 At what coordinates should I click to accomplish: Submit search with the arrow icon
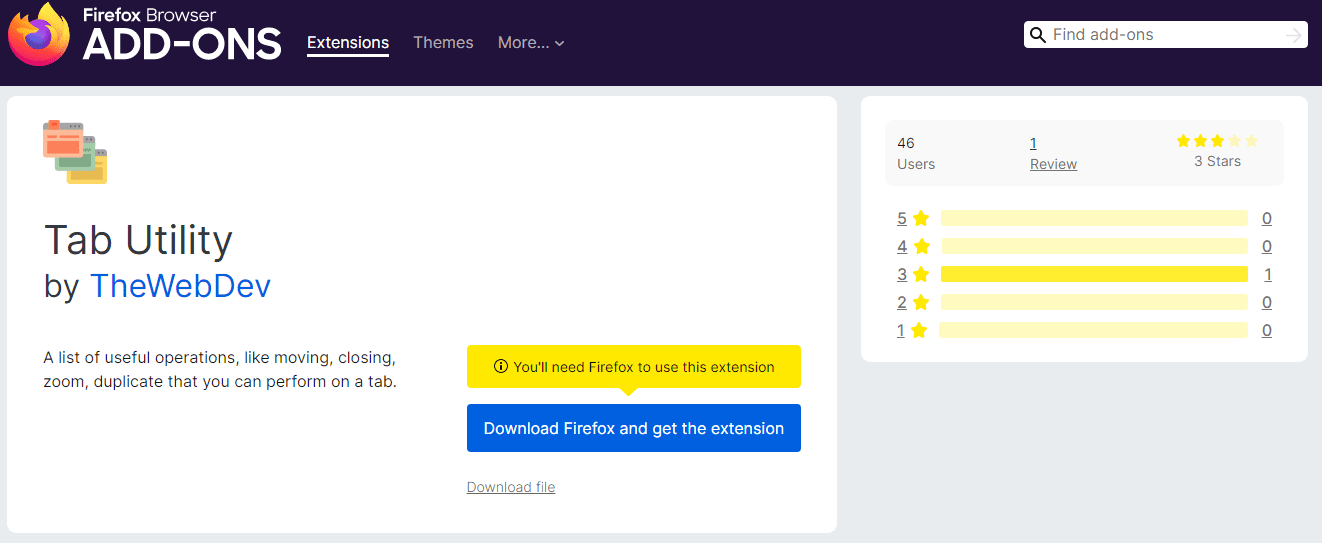pyautogui.click(x=1294, y=35)
